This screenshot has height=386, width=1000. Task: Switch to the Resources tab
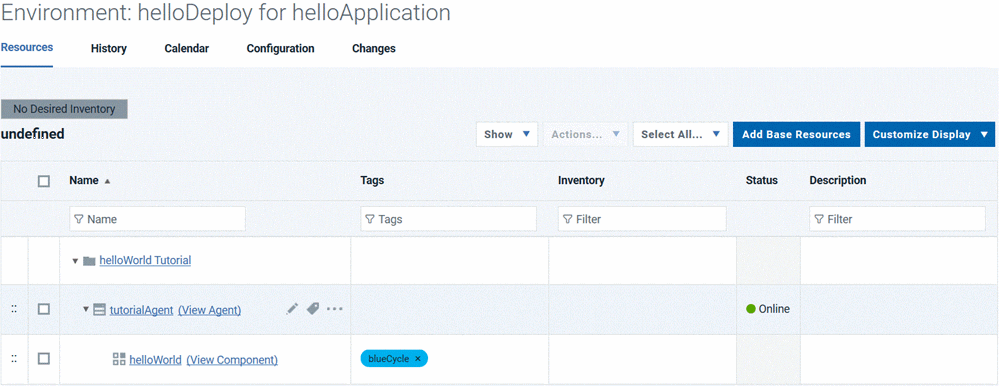(27, 48)
